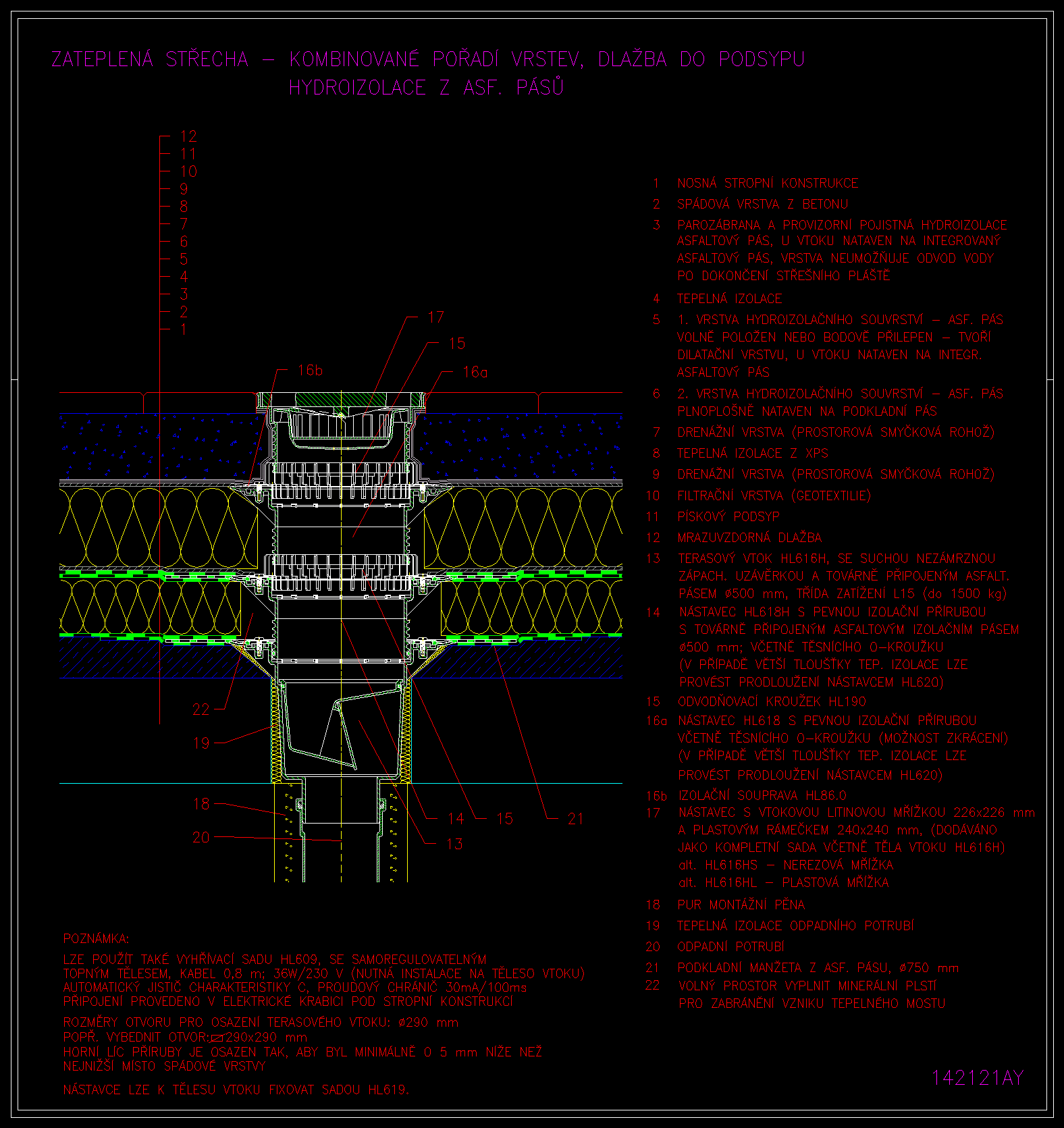The height and width of the screenshot is (1128, 1064).
Task: Select 'PLNOPLOŠNĚ NATAVEN NA PODKLADNÍ PÁS' line
Action: click(x=807, y=411)
